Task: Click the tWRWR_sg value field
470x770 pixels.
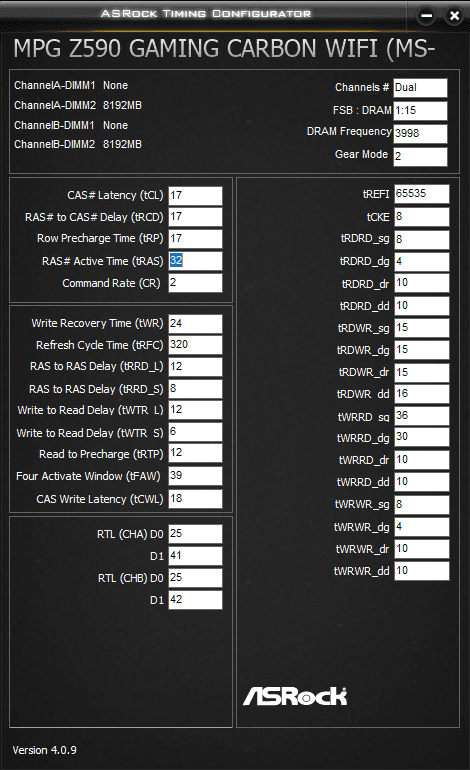Action: [x=422, y=505]
